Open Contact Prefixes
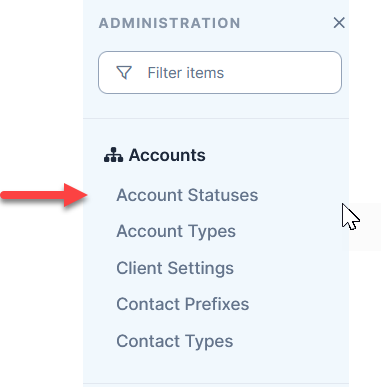The width and height of the screenshot is (381, 387). pyautogui.click(x=183, y=304)
